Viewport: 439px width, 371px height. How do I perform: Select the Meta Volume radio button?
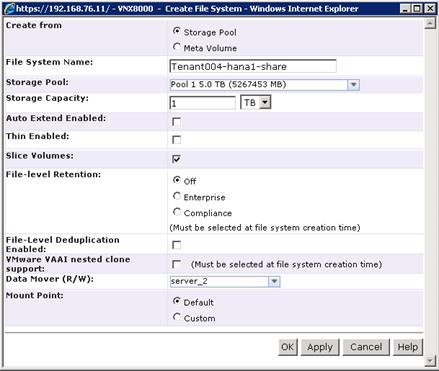pyautogui.click(x=177, y=47)
